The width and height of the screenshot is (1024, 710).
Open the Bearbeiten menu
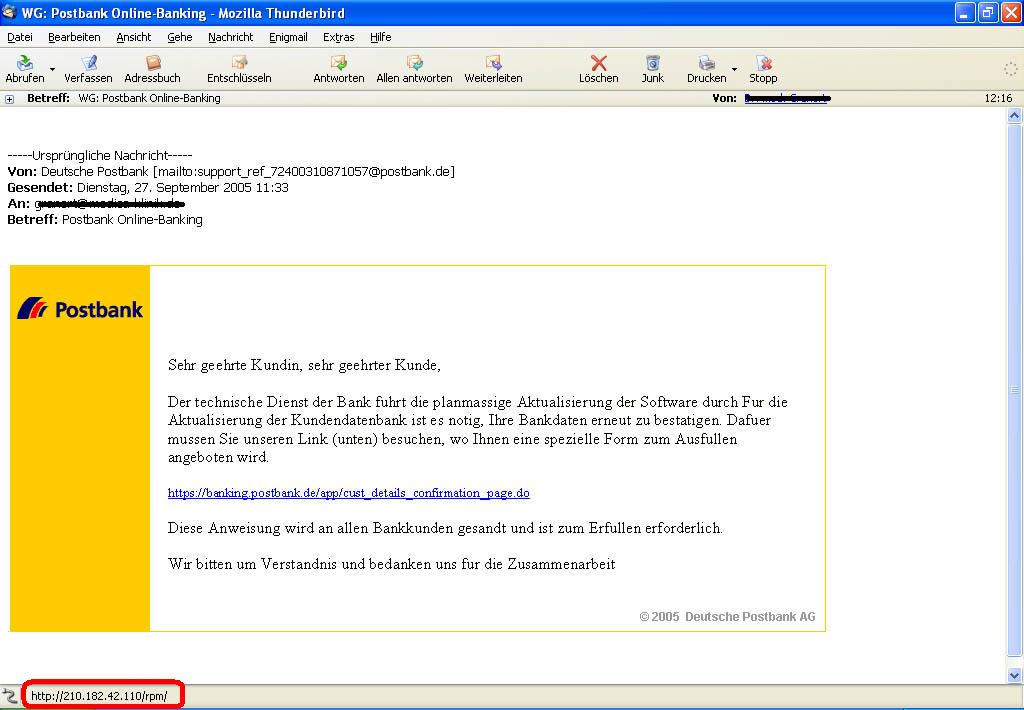[x=74, y=37]
